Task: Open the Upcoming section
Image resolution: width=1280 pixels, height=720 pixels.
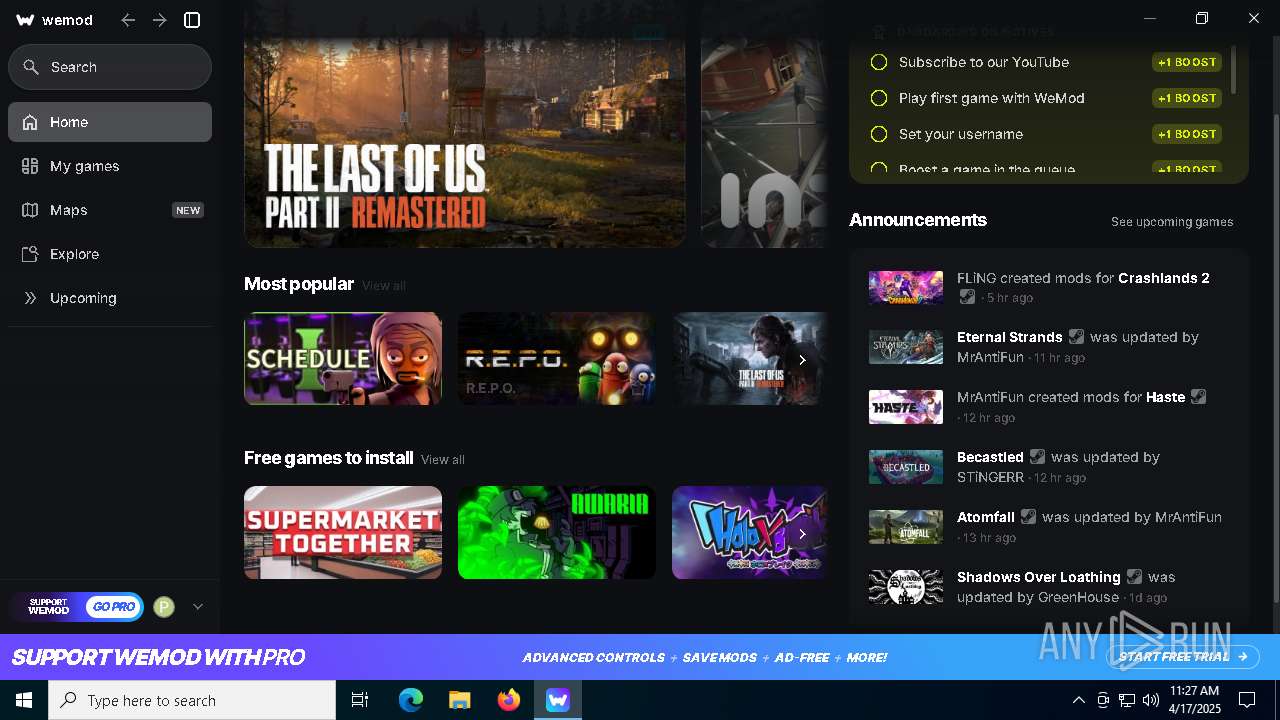Action: pos(110,298)
